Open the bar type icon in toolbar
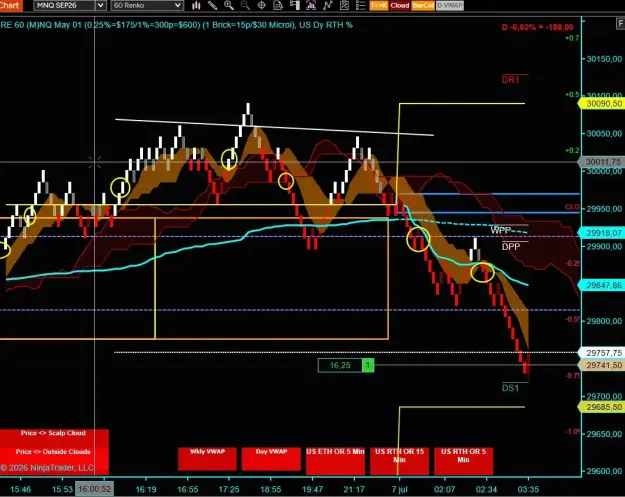The image size is (625, 497). [x=196, y=5]
